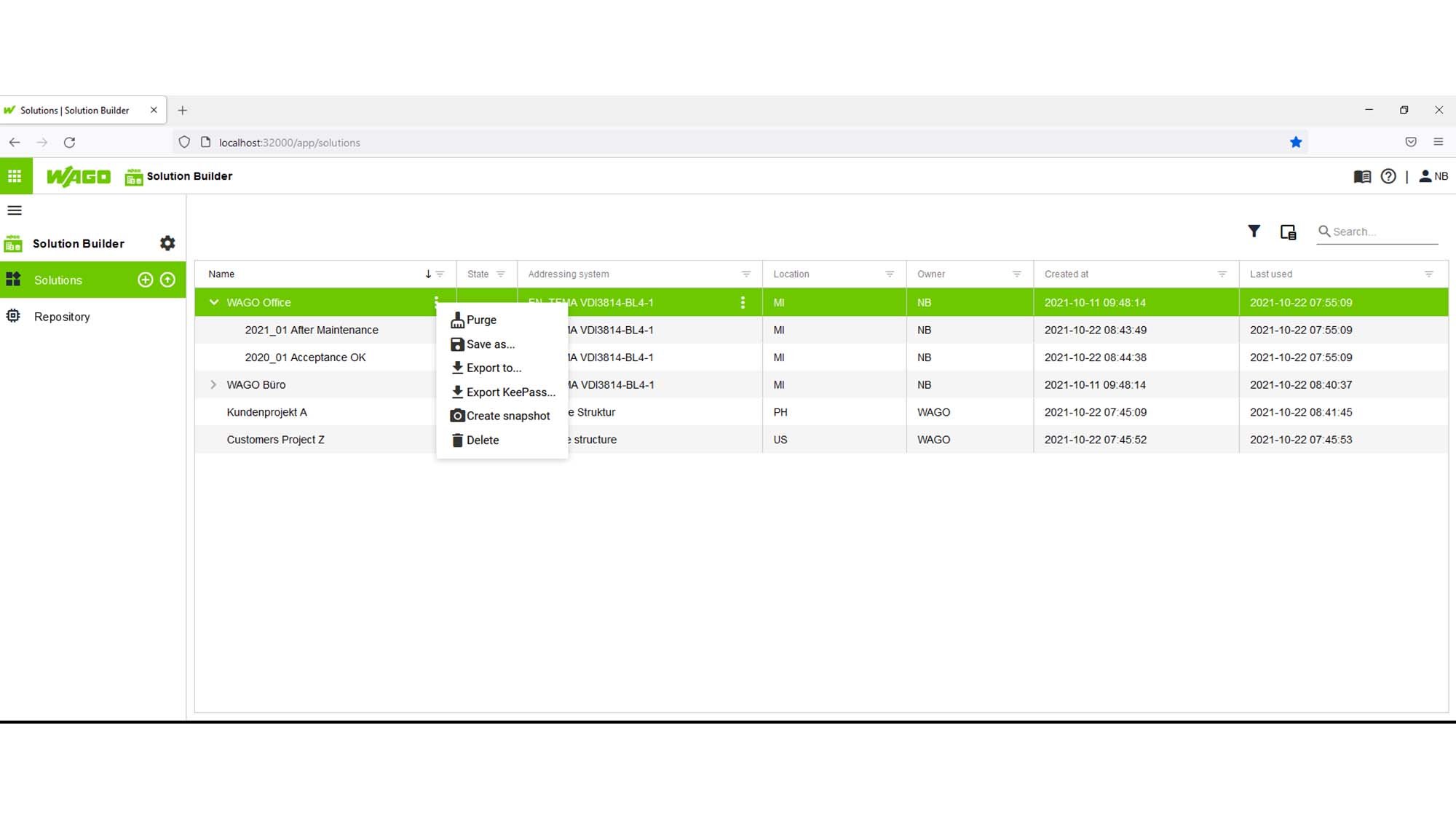
Task: Click Last used column header
Action: click(x=1271, y=274)
